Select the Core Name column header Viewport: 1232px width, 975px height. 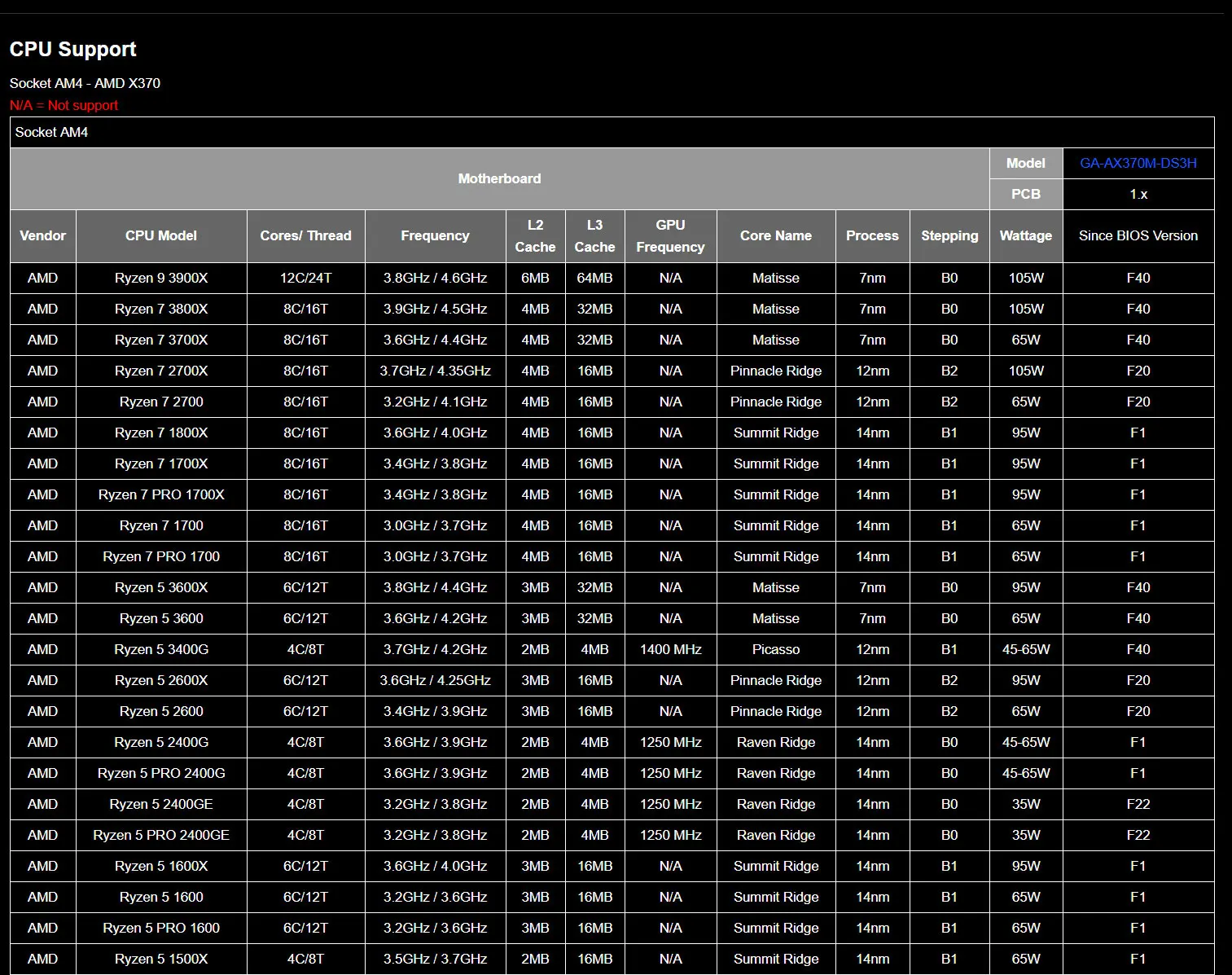(776, 235)
